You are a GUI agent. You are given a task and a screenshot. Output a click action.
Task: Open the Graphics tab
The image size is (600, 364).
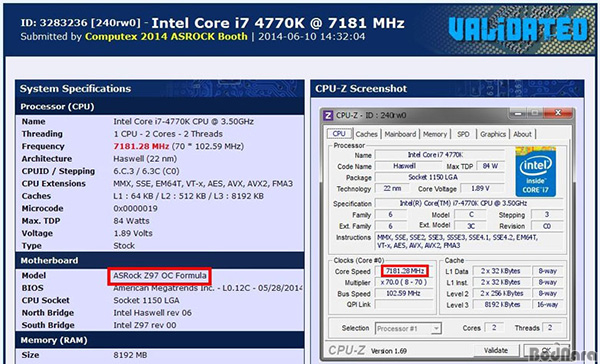493,134
